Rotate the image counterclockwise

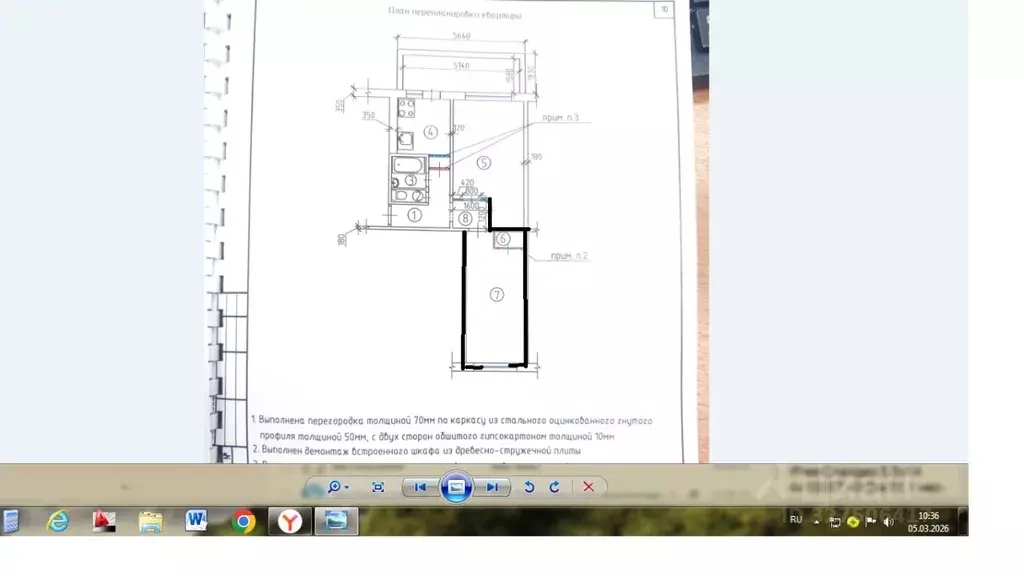click(529, 487)
